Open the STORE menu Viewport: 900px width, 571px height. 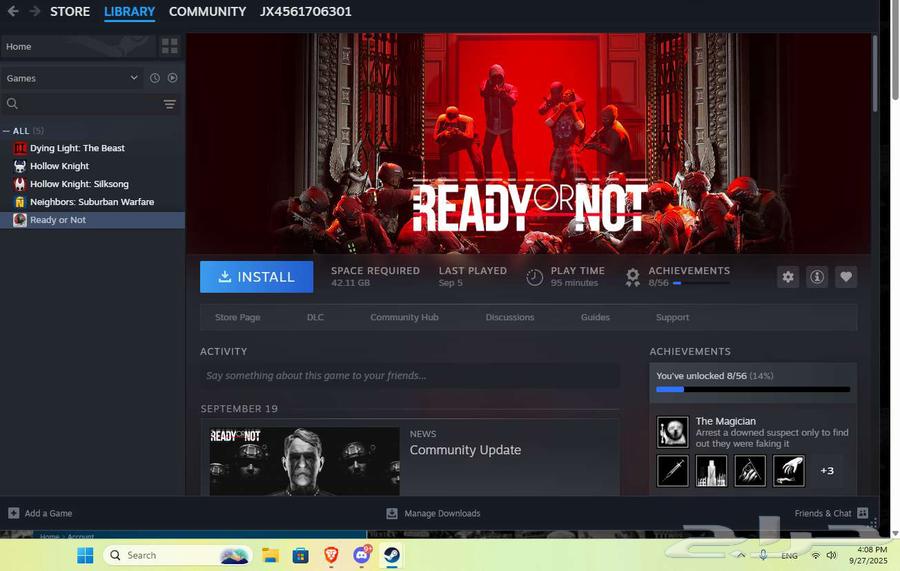tap(70, 11)
